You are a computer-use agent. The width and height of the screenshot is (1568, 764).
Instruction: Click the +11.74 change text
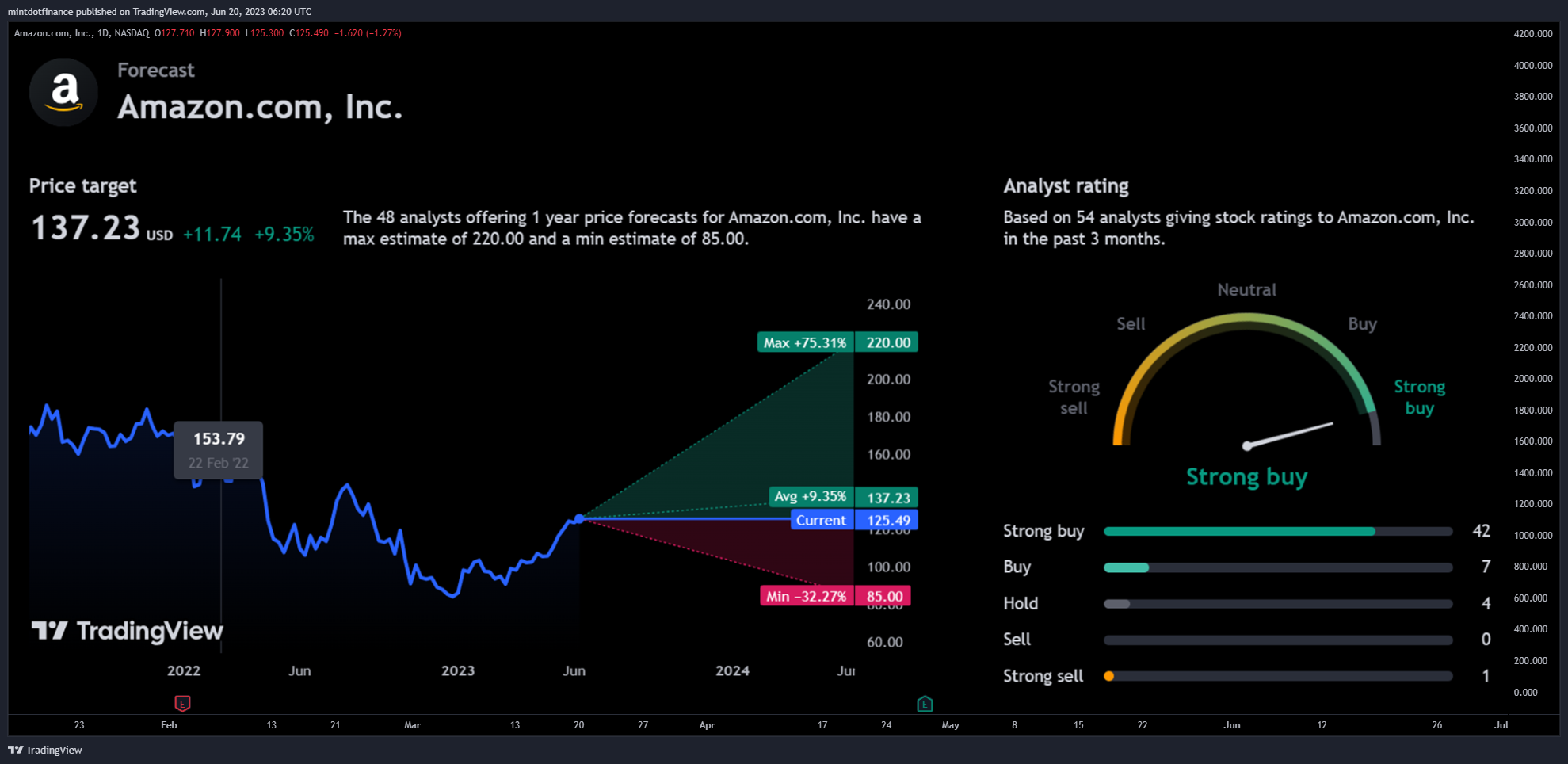click(x=212, y=234)
